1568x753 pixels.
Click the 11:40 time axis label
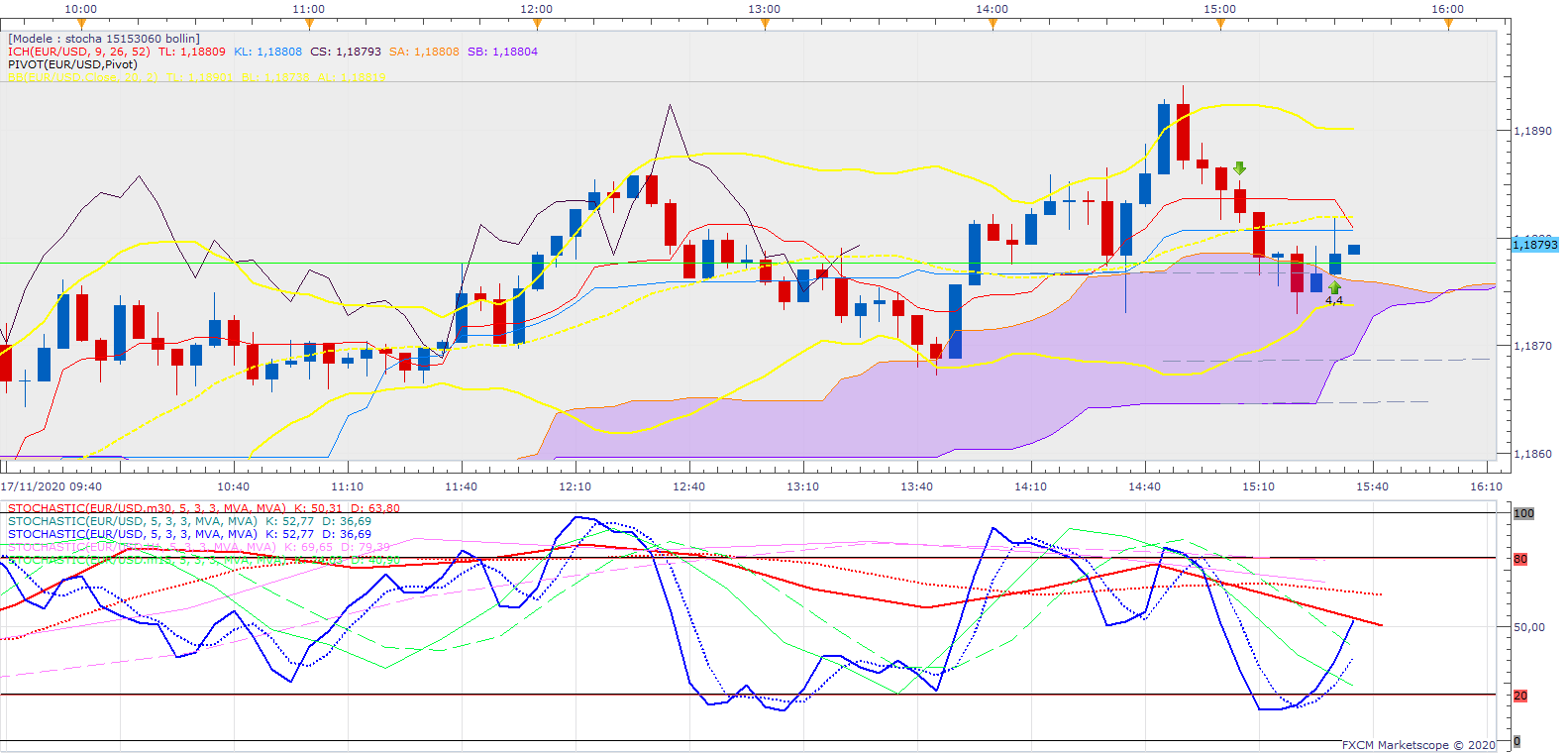pyautogui.click(x=462, y=486)
